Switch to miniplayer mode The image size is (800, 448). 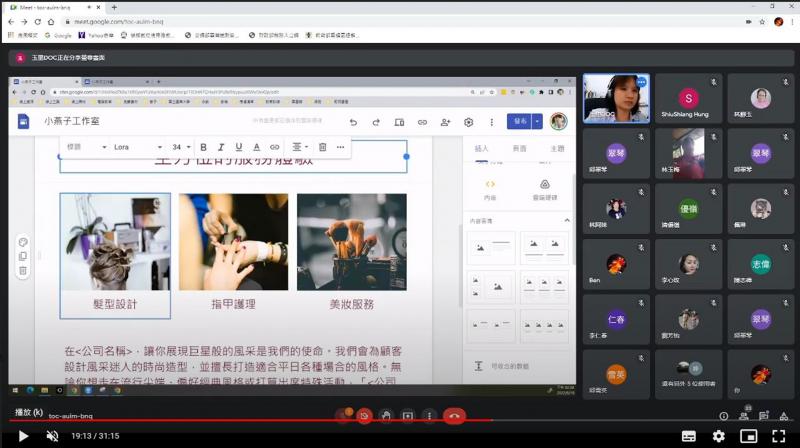(748, 436)
